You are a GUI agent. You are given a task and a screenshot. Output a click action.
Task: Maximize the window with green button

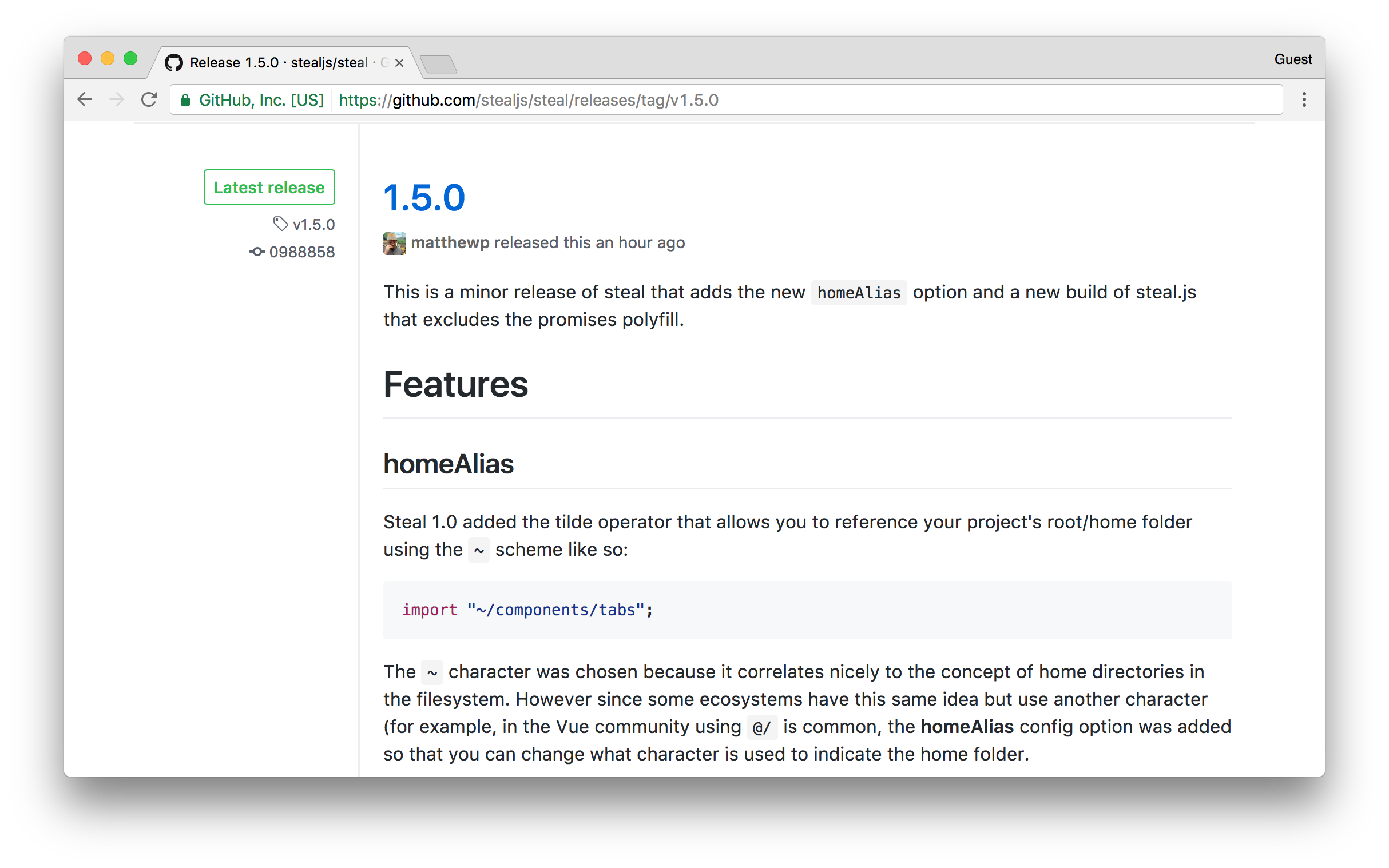[130, 58]
